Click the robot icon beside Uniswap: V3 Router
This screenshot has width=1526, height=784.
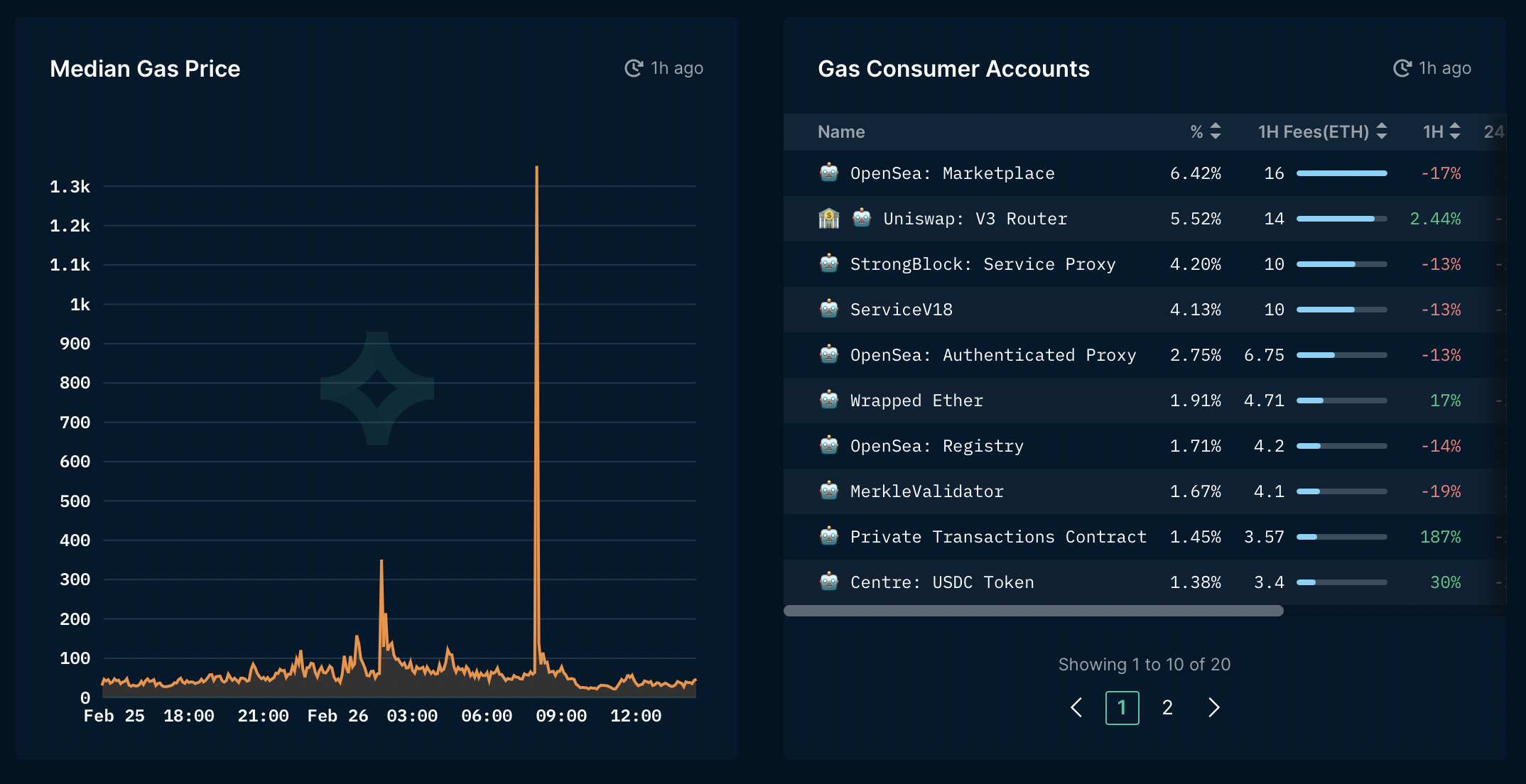click(x=862, y=218)
